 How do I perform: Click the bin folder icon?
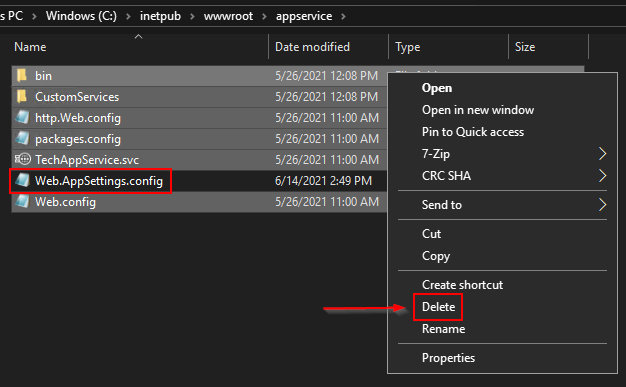[x=22, y=75]
